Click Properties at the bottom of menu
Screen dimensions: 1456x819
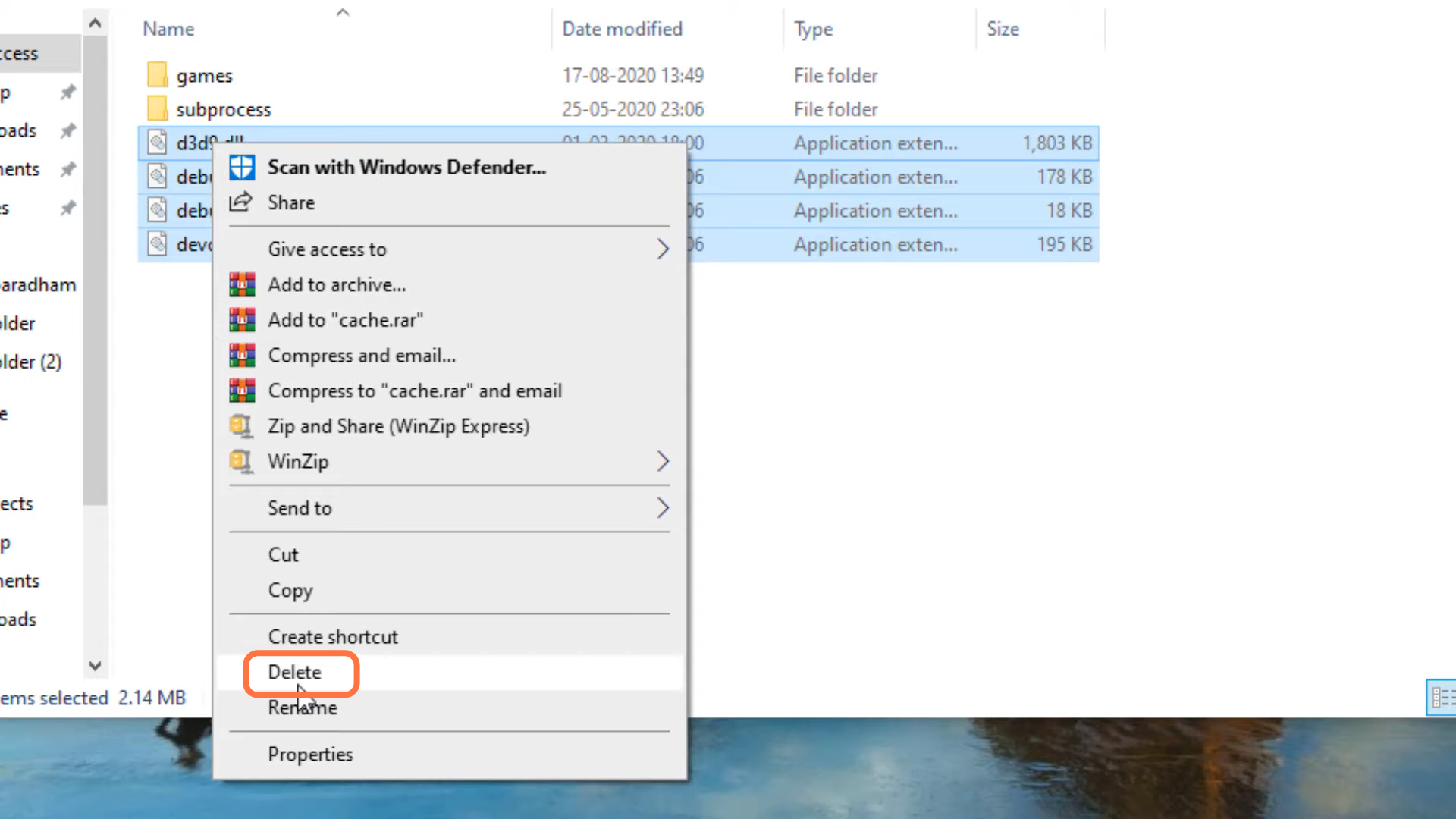pyautogui.click(x=310, y=754)
